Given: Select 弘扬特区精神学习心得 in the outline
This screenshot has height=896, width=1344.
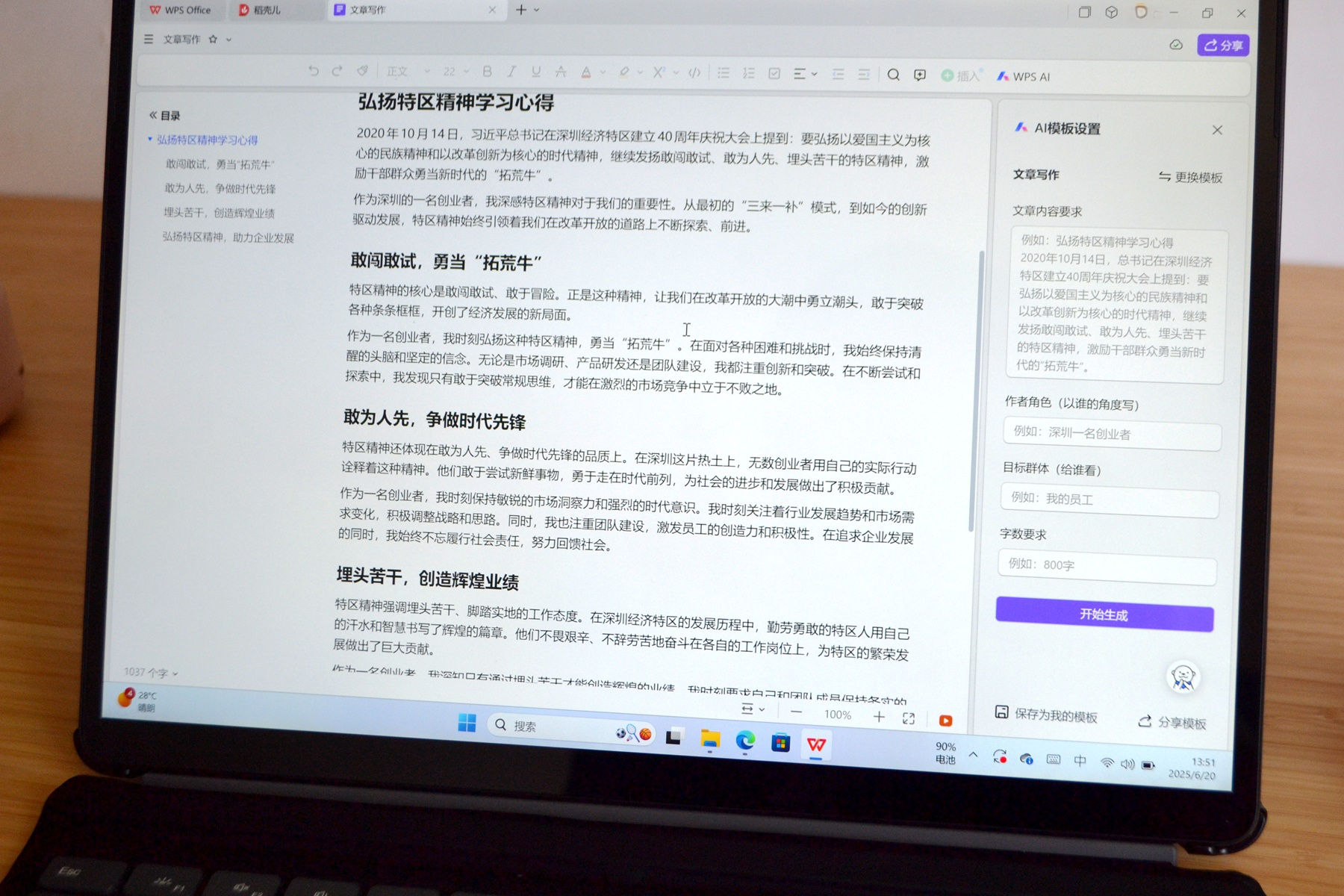Looking at the screenshot, I should click(207, 140).
